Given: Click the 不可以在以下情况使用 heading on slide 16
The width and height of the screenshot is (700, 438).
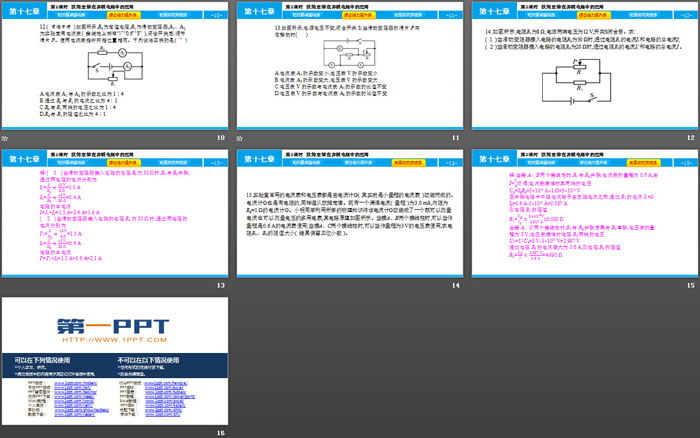Looking at the screenshot, I should pyautogui.click(x=148, y=360).
